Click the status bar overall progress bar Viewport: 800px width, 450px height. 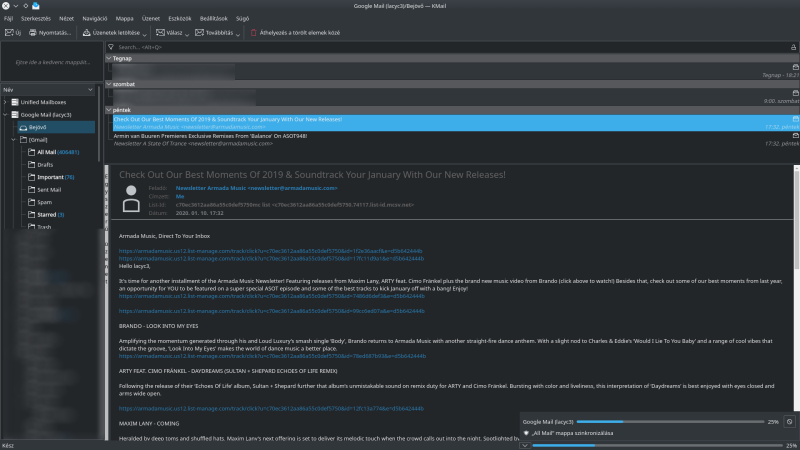click(657, 445)
